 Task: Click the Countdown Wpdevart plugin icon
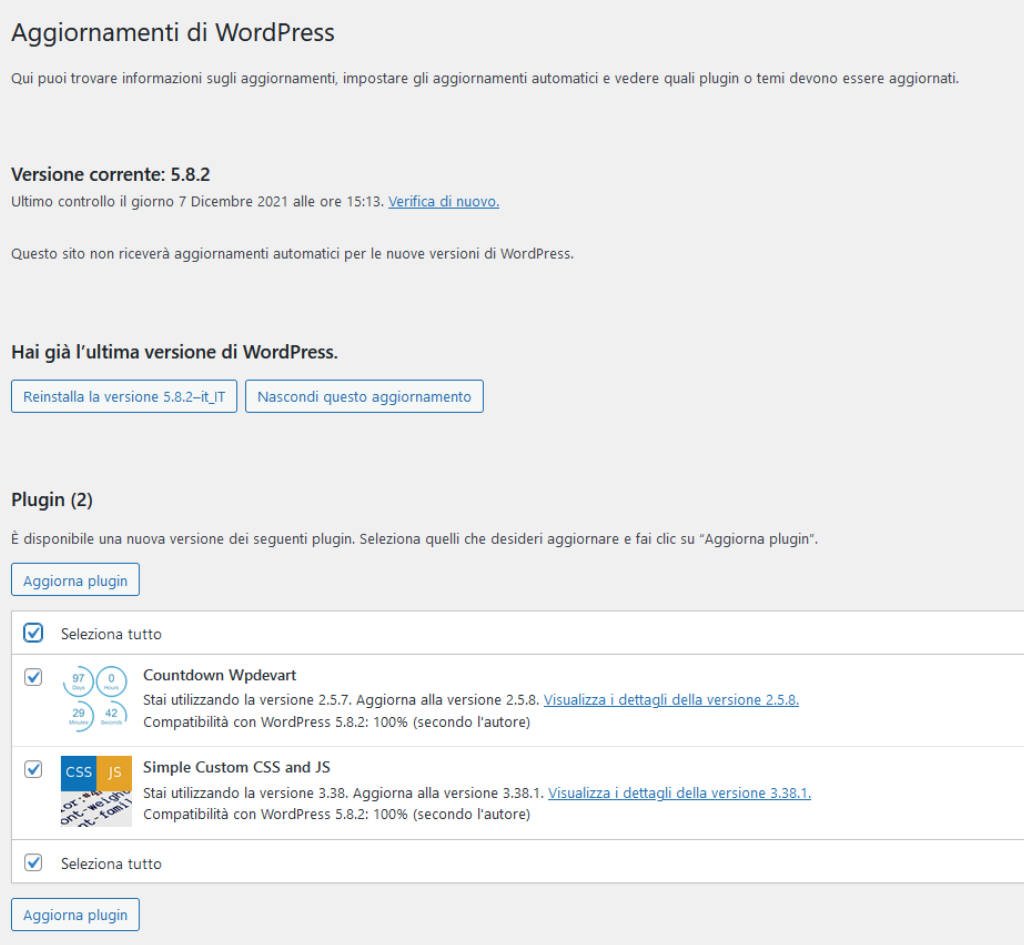click(95, 699)
